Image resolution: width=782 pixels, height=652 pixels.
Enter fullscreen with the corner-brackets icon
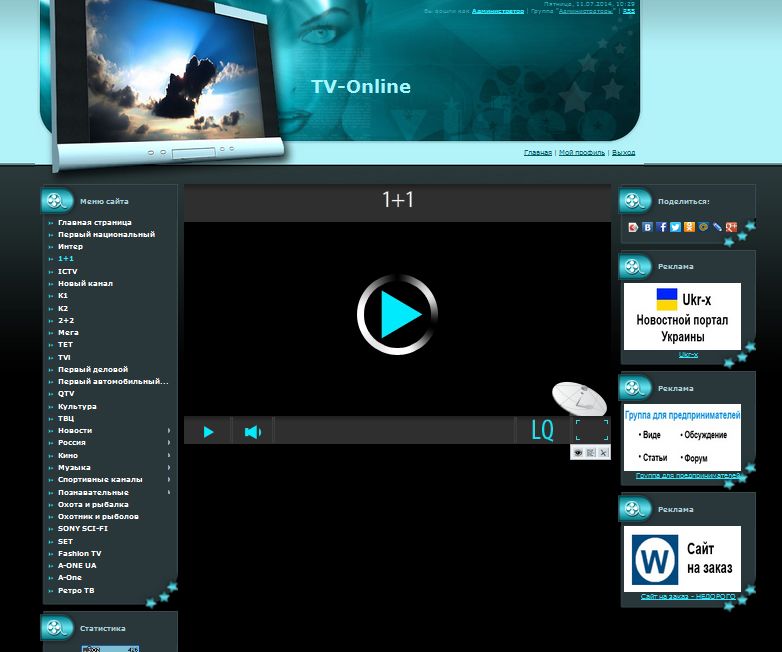click(591, 430)
